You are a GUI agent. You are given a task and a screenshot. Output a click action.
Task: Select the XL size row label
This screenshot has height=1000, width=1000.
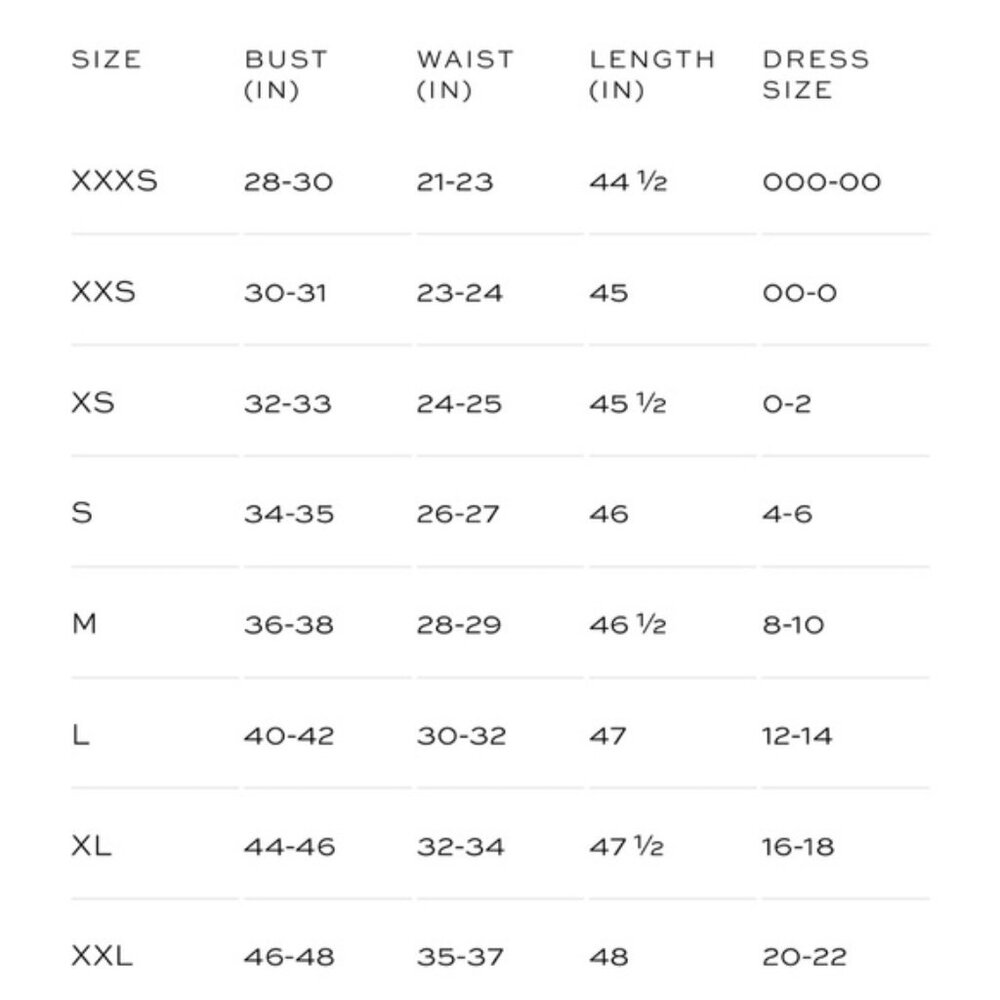pos(91,846)
